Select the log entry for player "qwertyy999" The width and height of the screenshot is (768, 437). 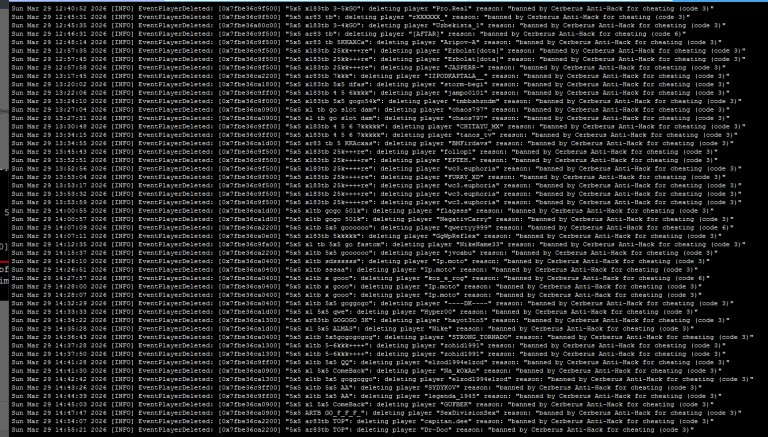pos(372,228)
